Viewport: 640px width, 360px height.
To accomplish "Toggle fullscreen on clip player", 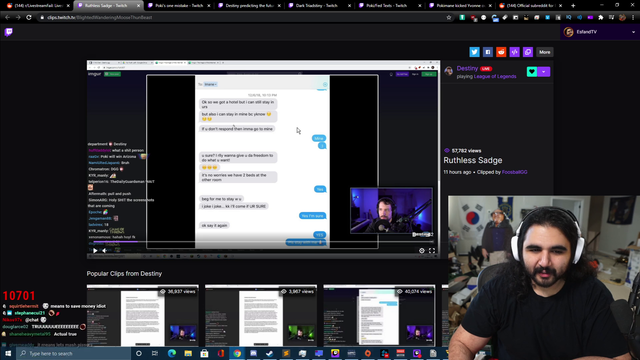I will pyautogui.click(x=432, y=251).
